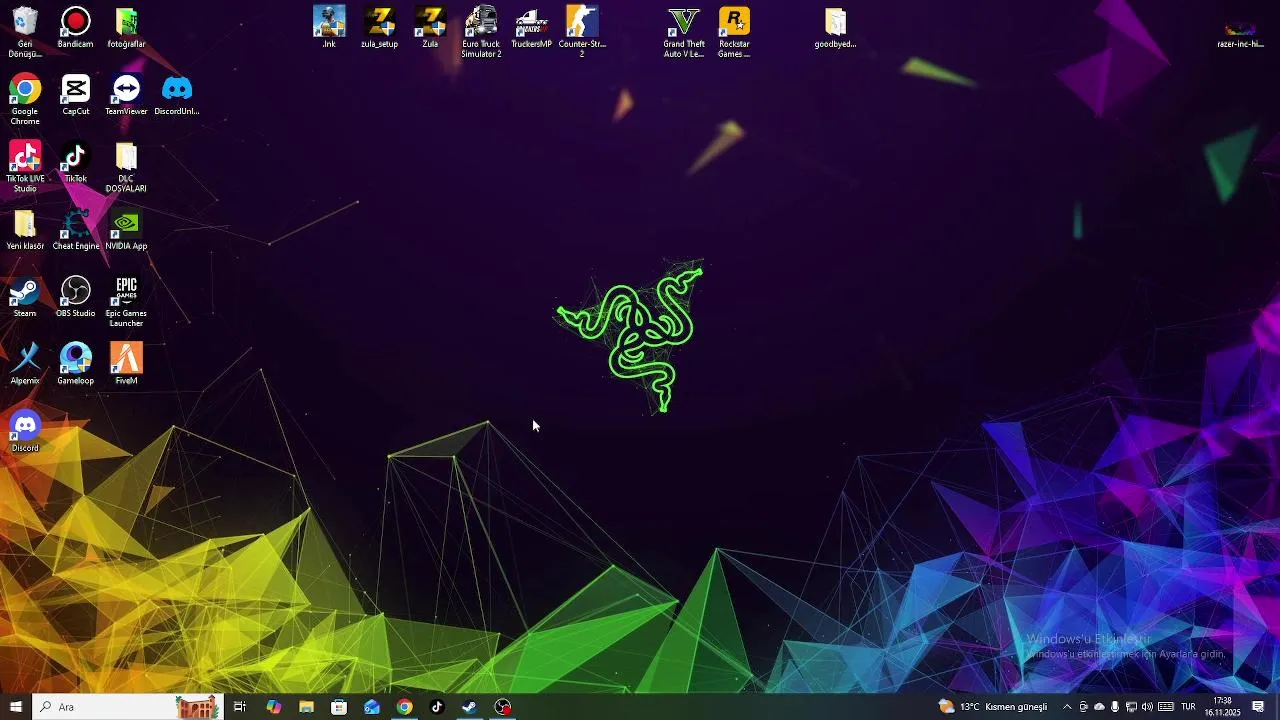Select the Zula game shortcut
1280x720 pixels.
tap(430, 28)
